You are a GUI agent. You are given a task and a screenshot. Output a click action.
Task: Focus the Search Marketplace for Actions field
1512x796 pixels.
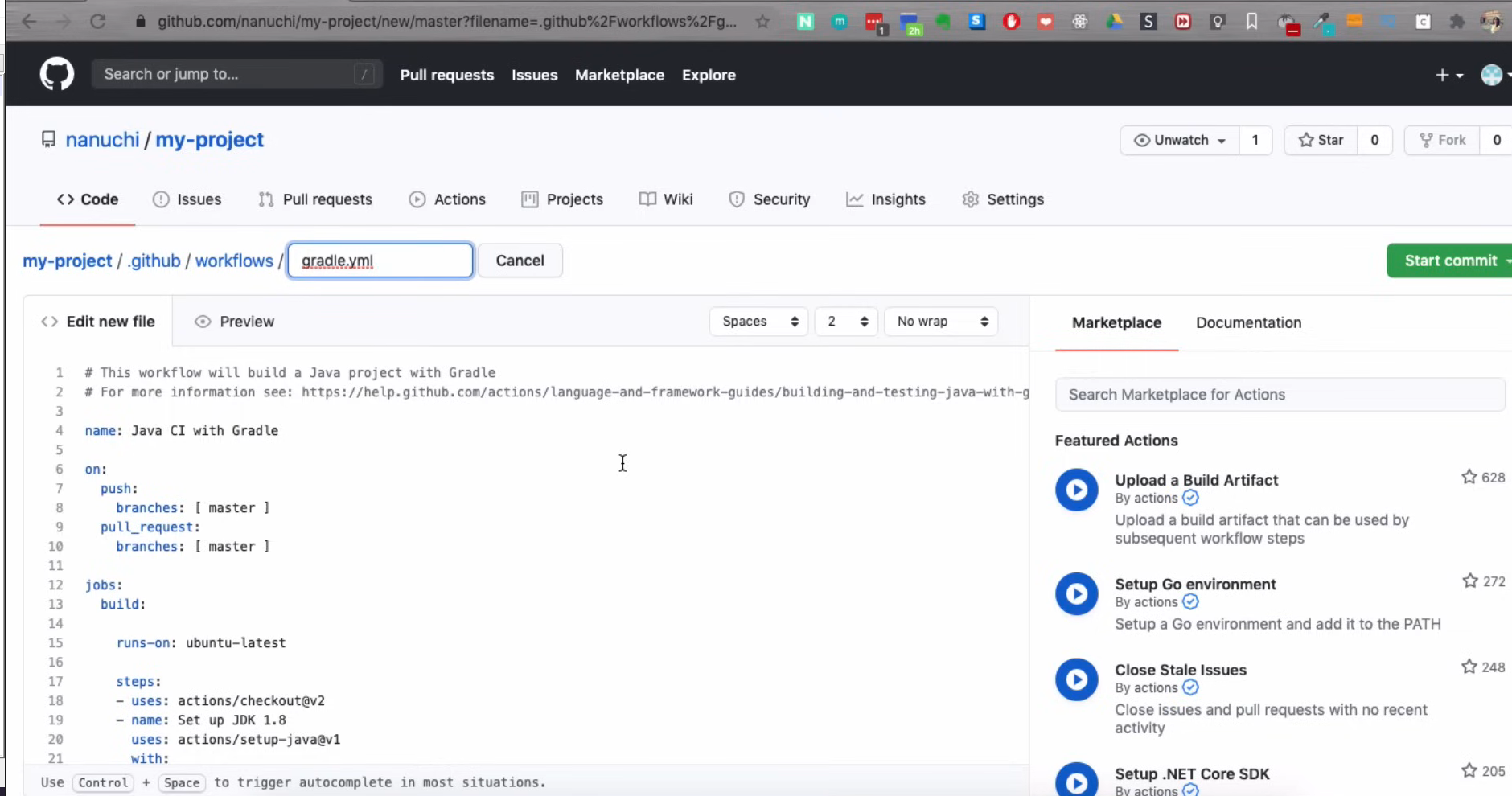tap(1279, 395)
